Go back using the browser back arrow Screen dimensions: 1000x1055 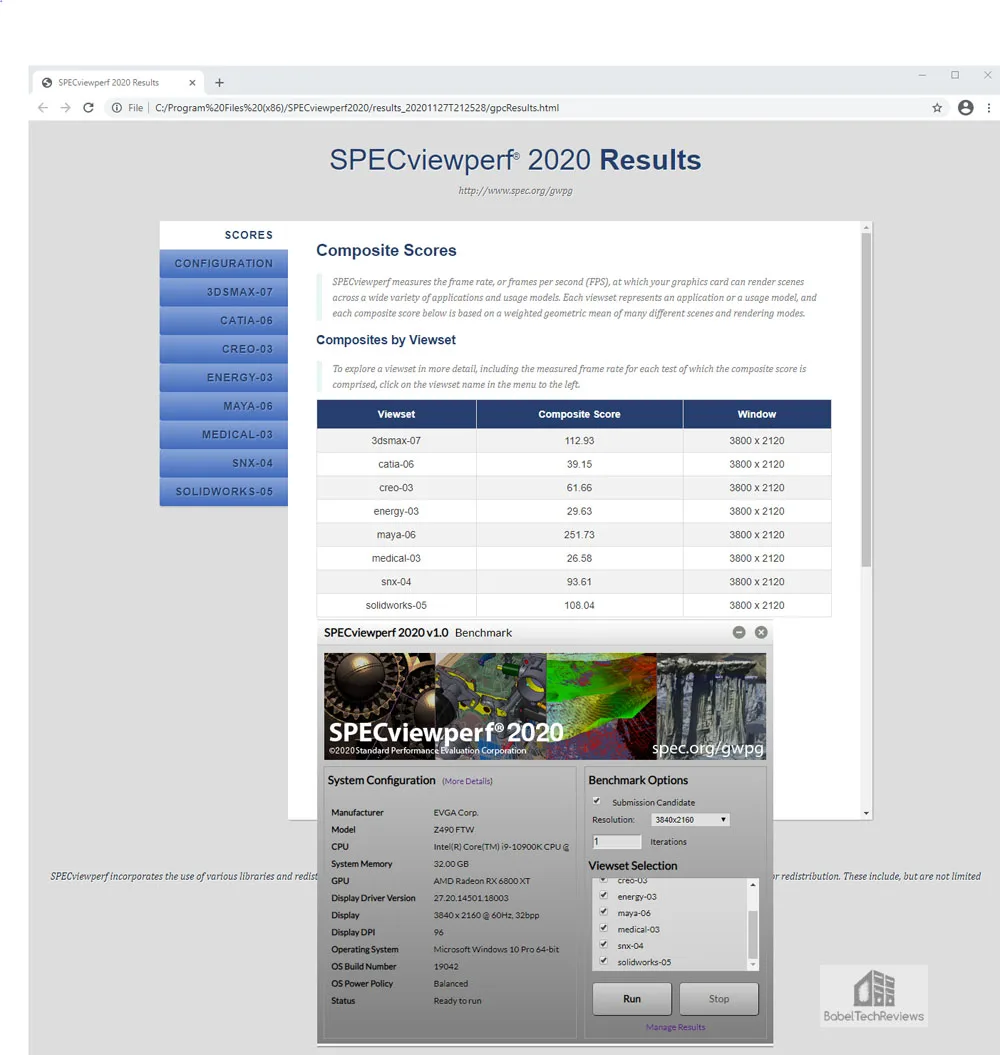coord(43,108)
